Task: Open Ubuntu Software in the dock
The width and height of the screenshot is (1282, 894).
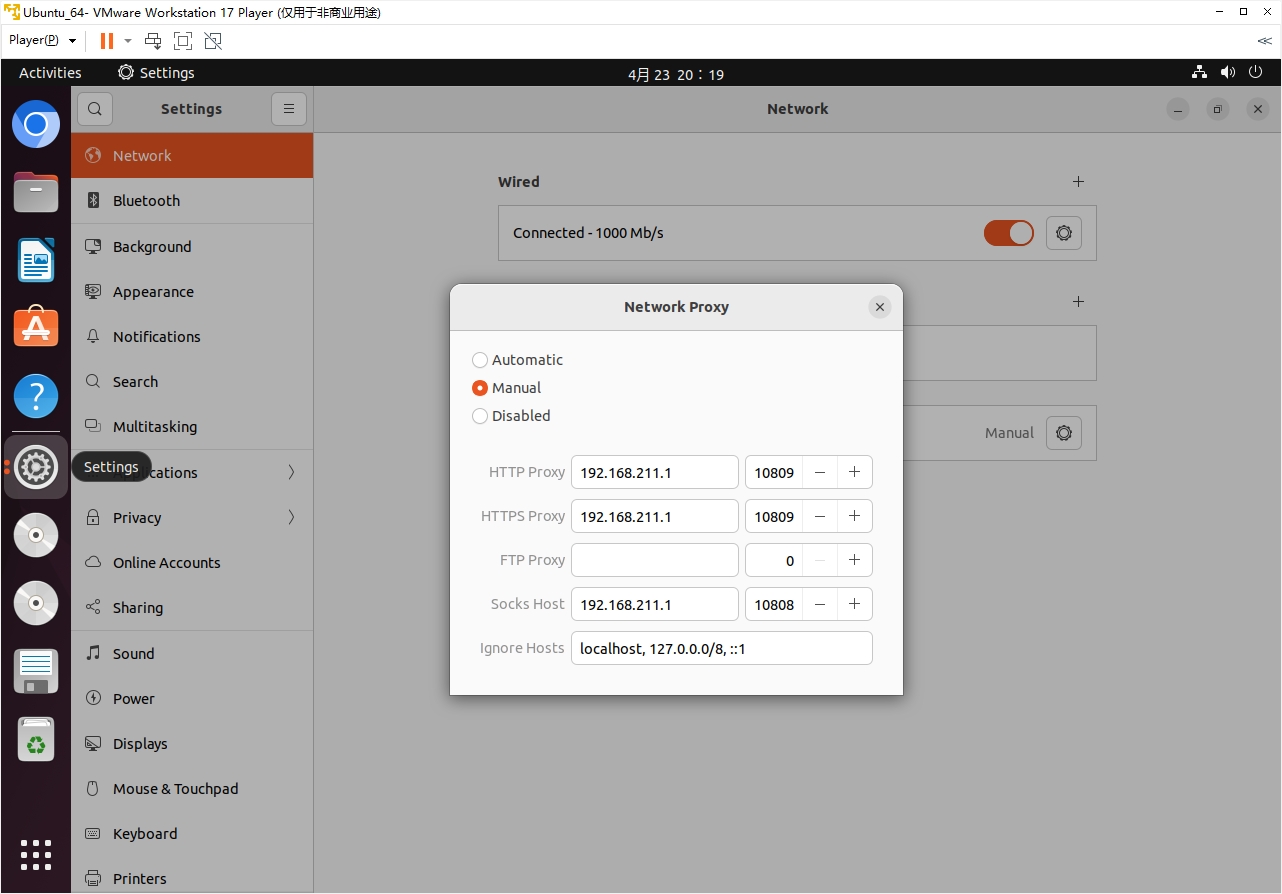Action: click(x=36, y=326)
